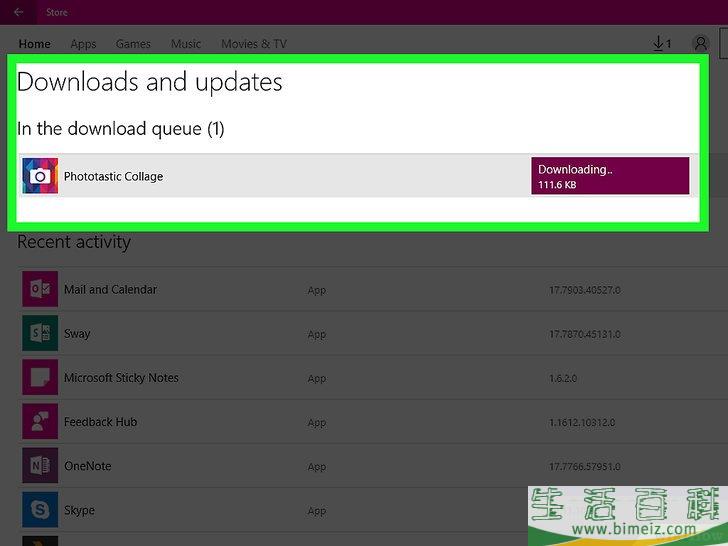
Task: Select Microsoft Sticky Notes entry name
Action: coord(121,377)
